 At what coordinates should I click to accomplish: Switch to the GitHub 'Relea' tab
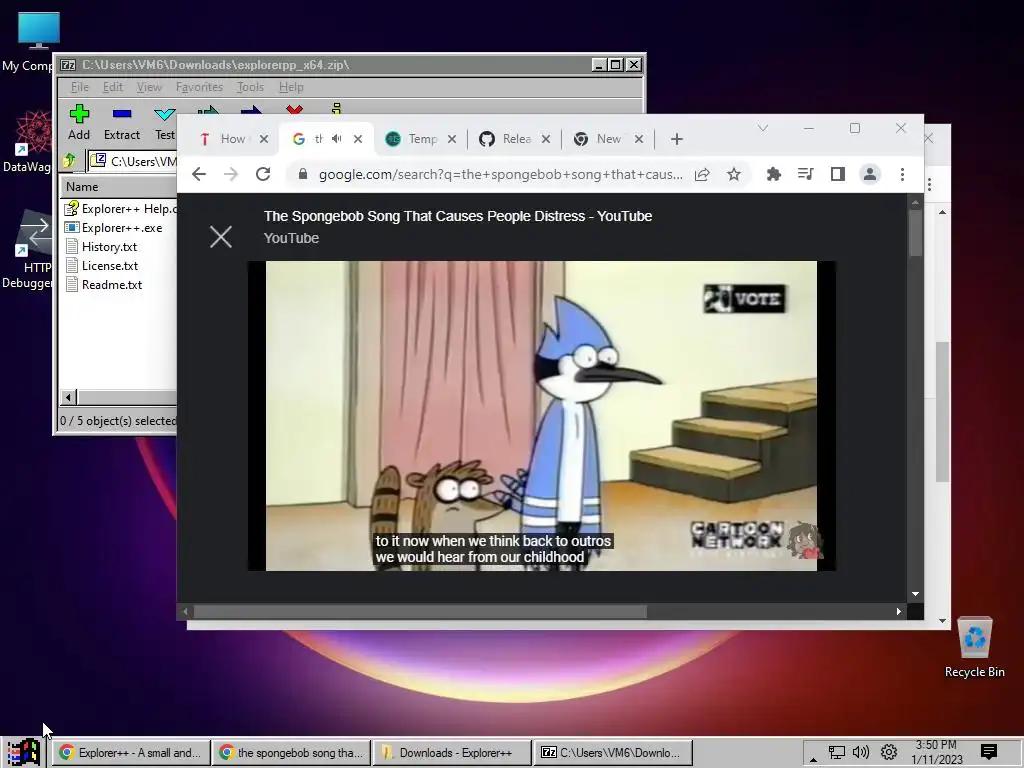click(516, 139)
